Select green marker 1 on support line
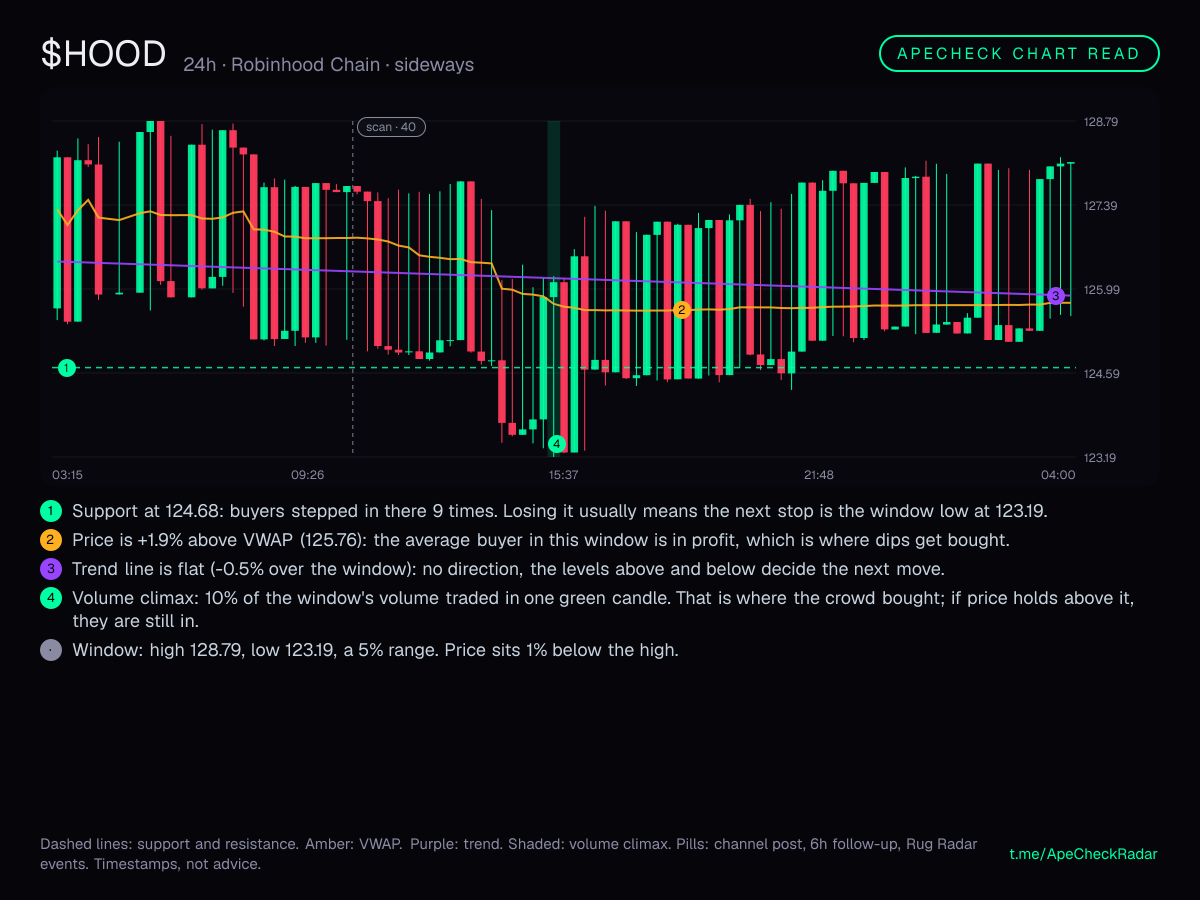This screenshot has height=900, width=1200. 66,368
